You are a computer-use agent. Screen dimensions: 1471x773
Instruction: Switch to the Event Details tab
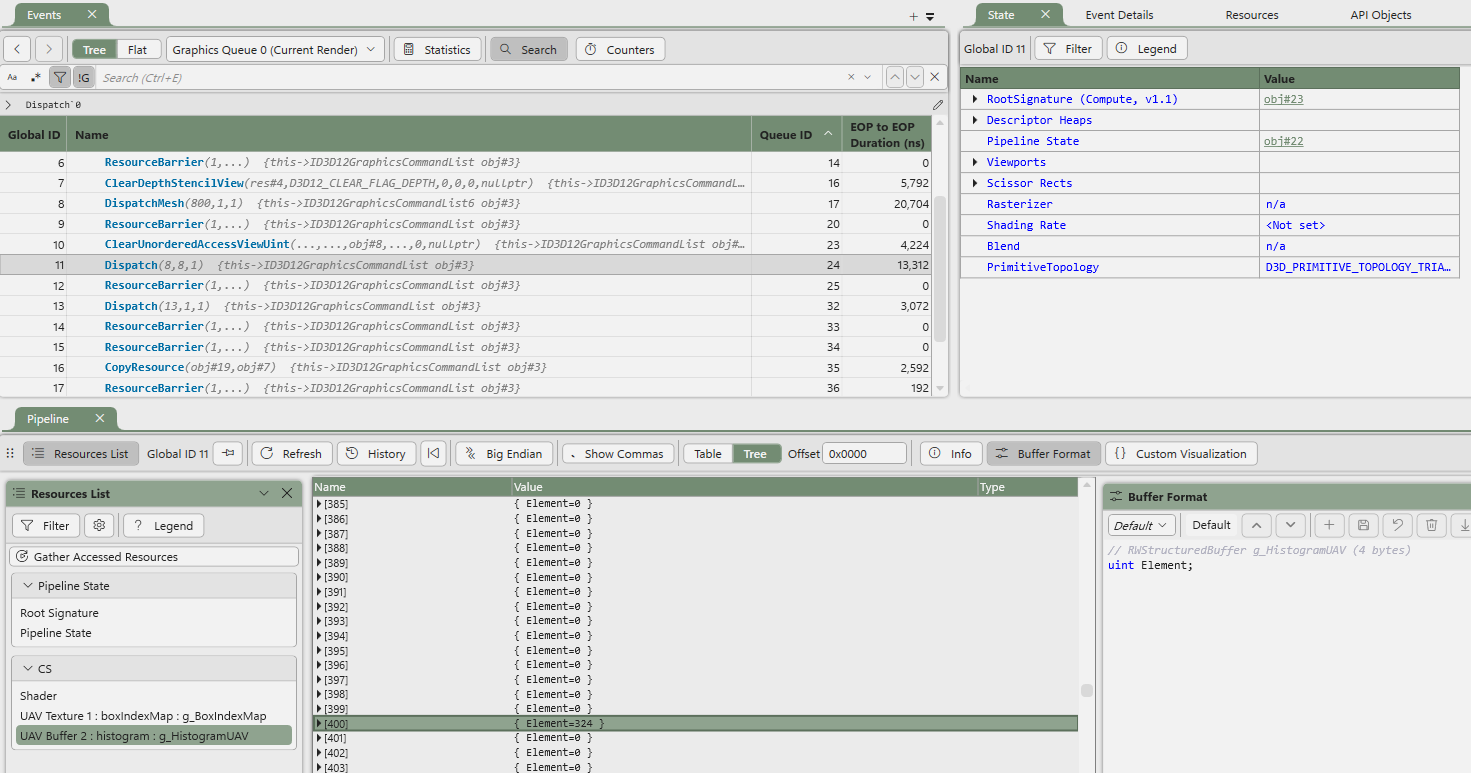[x=1120, y=15]
